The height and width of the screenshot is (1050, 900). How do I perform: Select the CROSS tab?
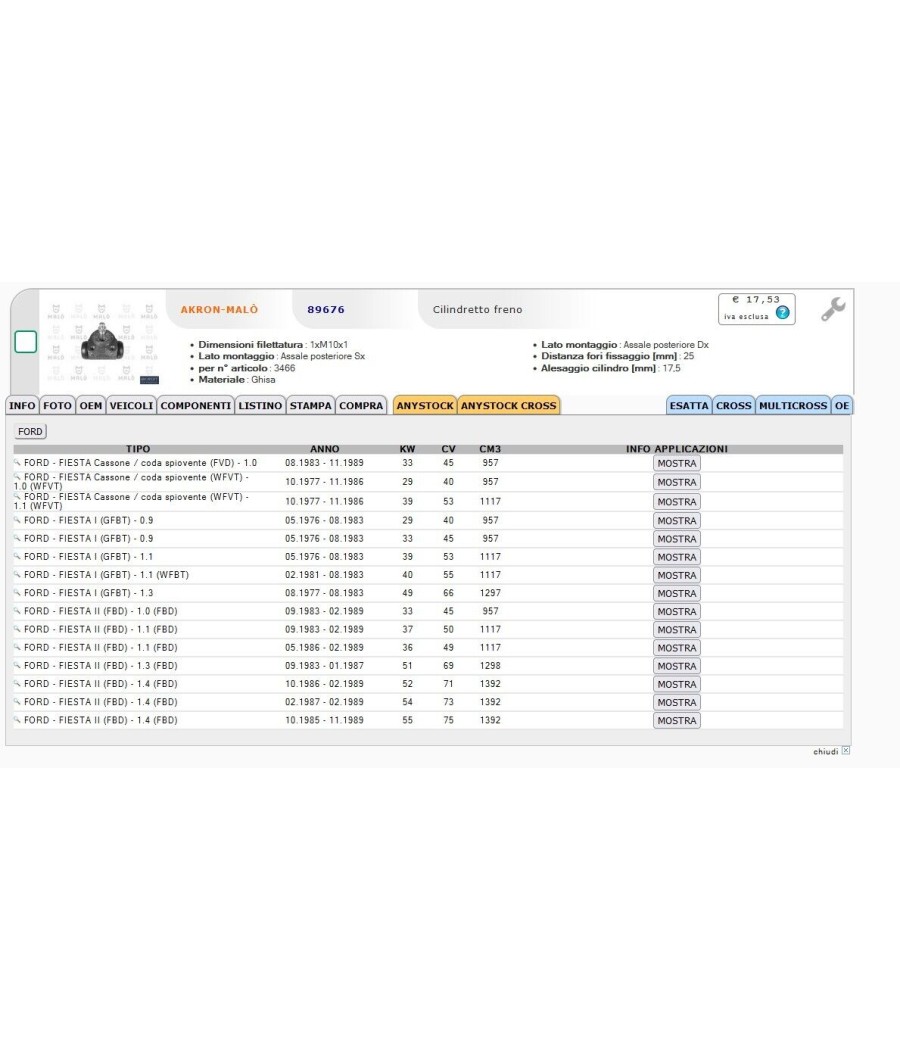tap(733, 405)
